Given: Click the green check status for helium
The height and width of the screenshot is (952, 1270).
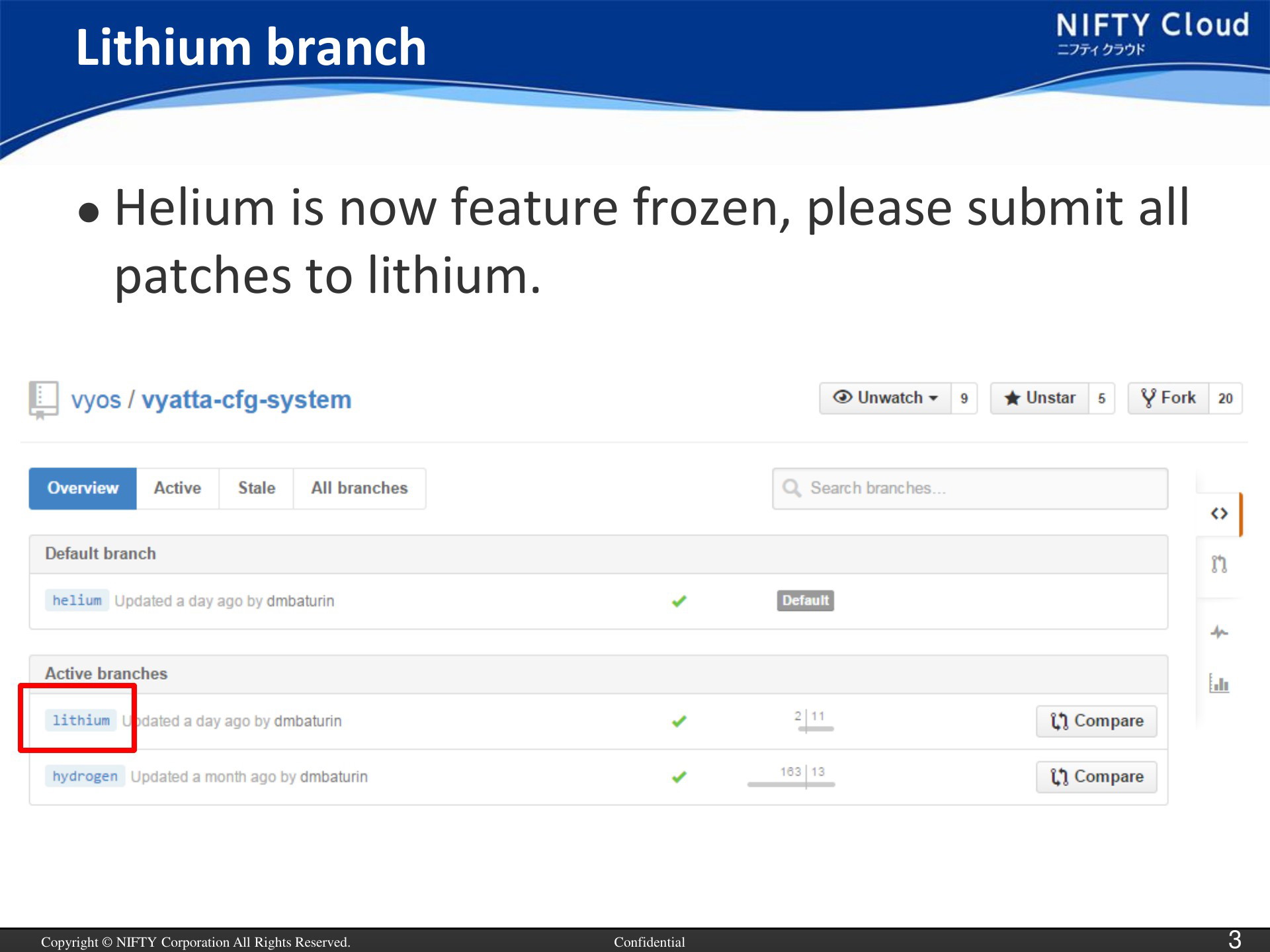Looking at the screenshot, I should [x=679, y=601].
